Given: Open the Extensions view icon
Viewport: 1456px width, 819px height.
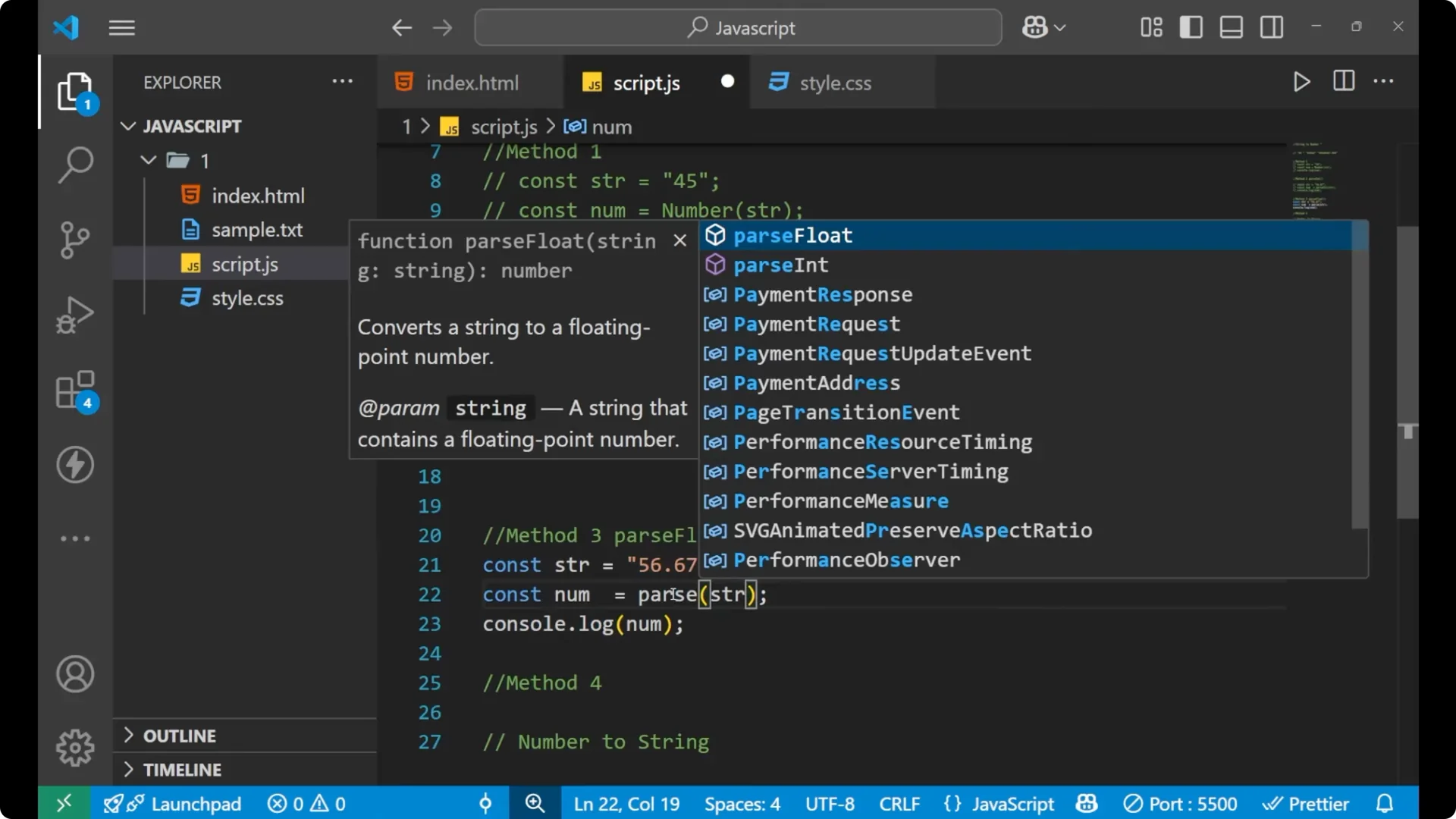Looking at the screenshot, I should click(75, 390).
